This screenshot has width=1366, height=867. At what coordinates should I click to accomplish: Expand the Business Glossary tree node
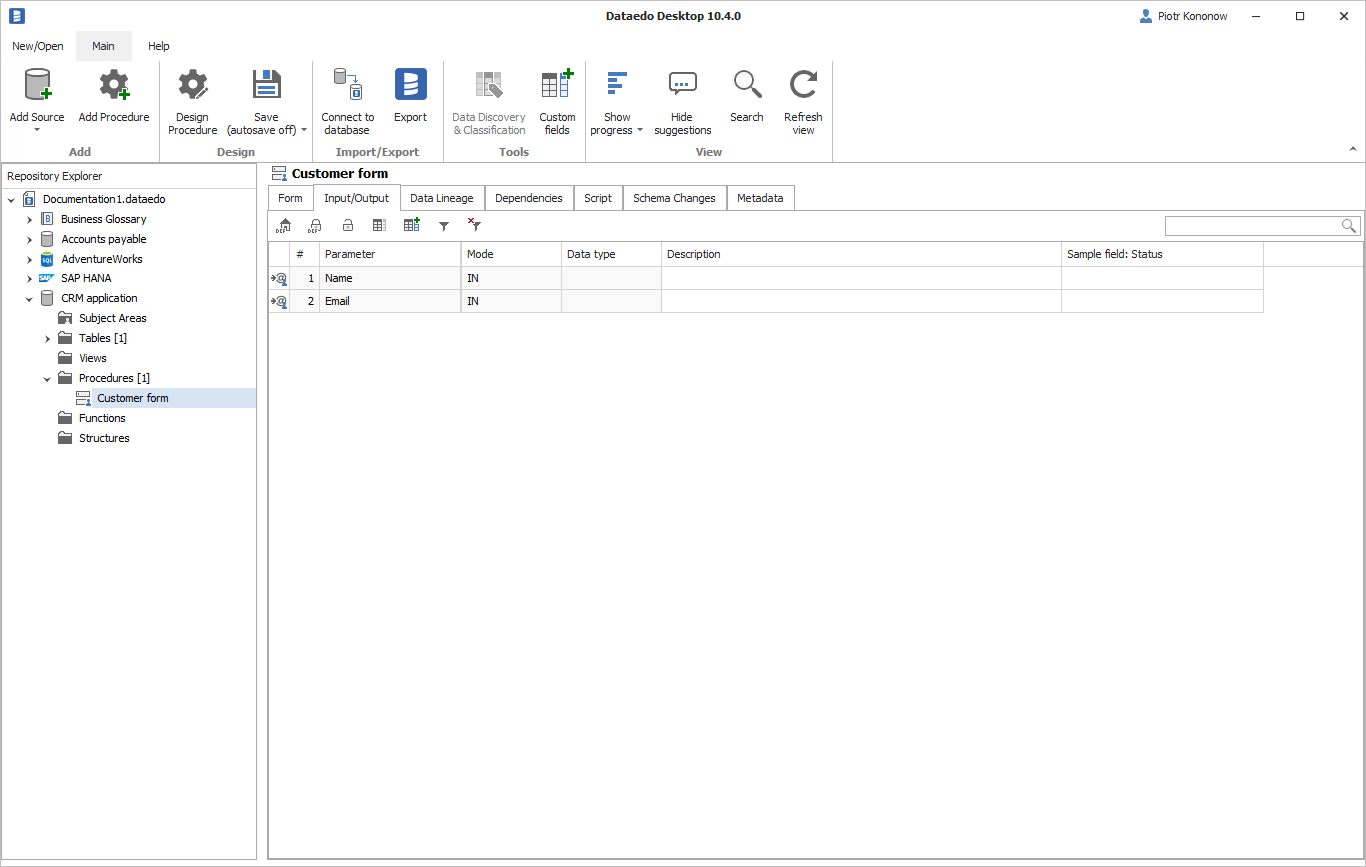(30, 219)
